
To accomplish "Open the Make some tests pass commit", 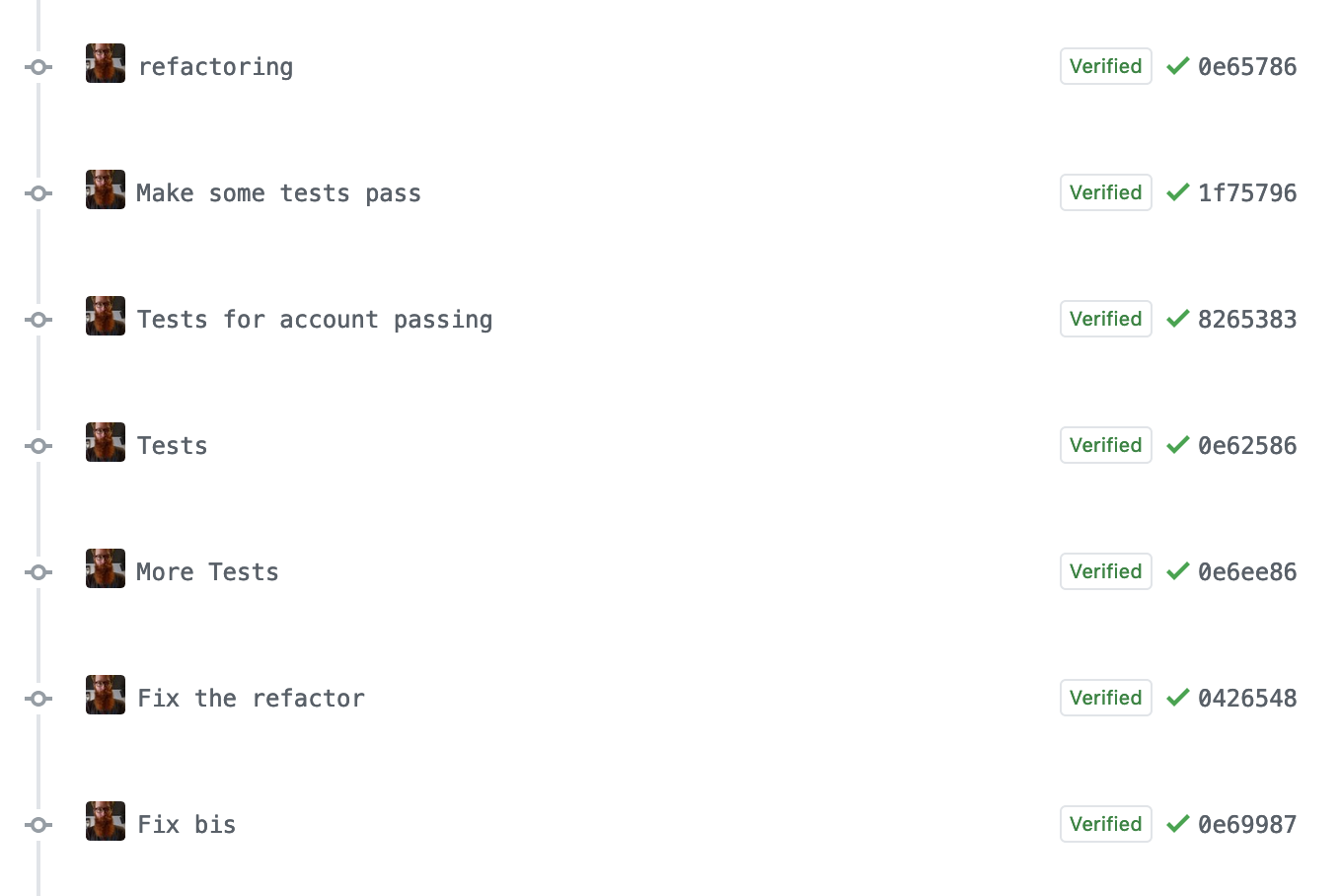I will pyautogui.click(x=279, y=193).
